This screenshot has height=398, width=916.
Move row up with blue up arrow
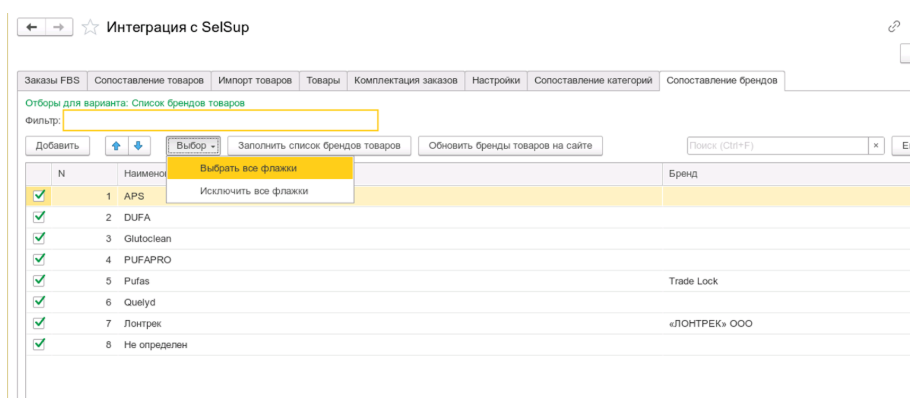click(116, 146)
